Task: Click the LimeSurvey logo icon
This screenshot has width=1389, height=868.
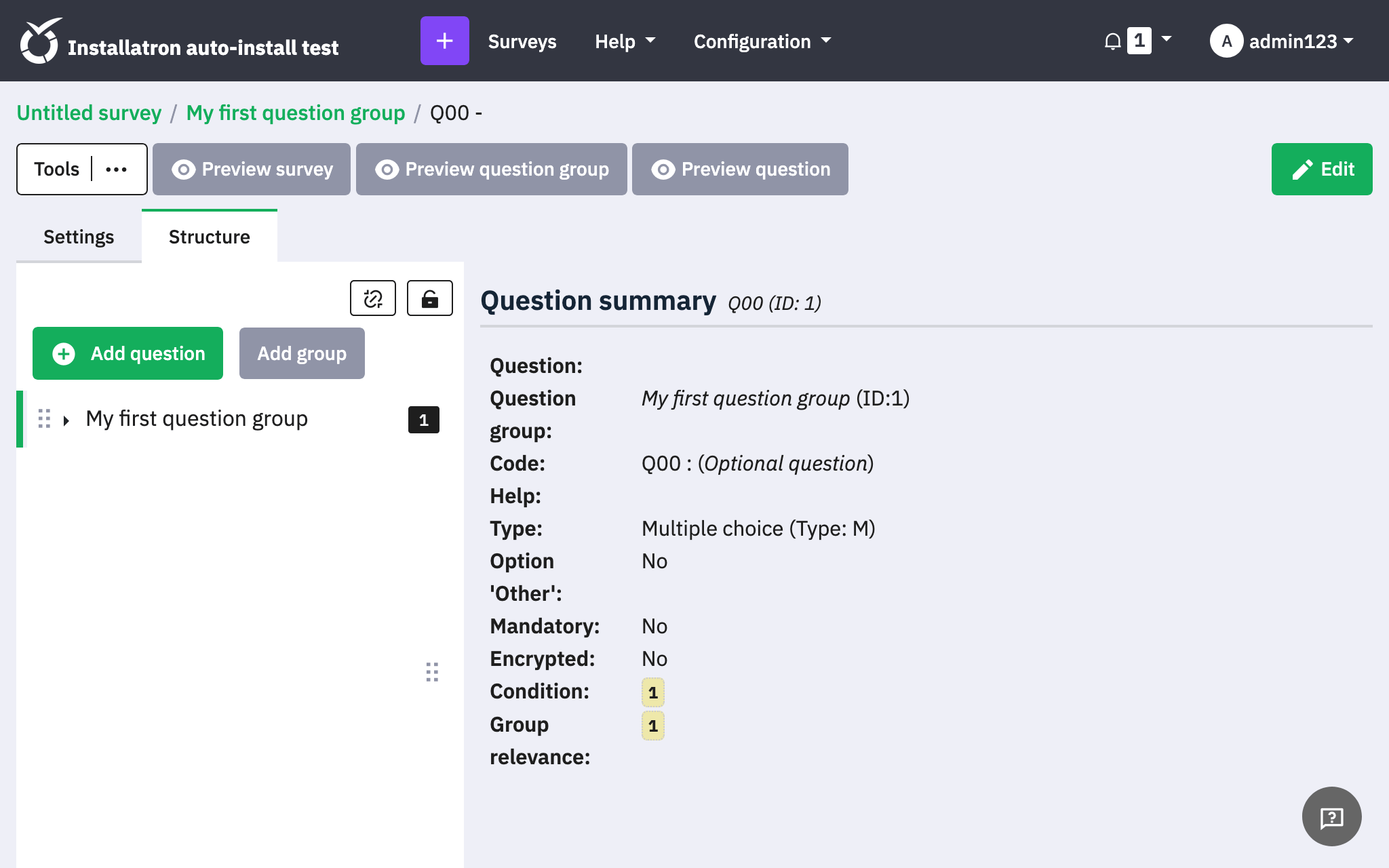Action: (39, 41)
